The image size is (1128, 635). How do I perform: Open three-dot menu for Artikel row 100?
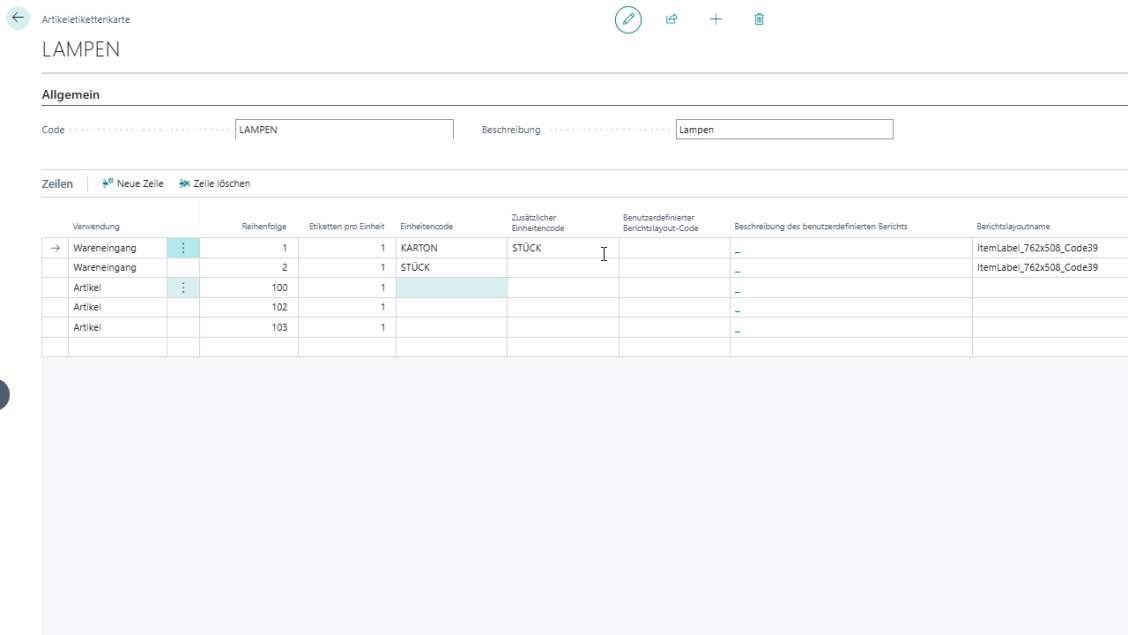(x=183, y=288)
